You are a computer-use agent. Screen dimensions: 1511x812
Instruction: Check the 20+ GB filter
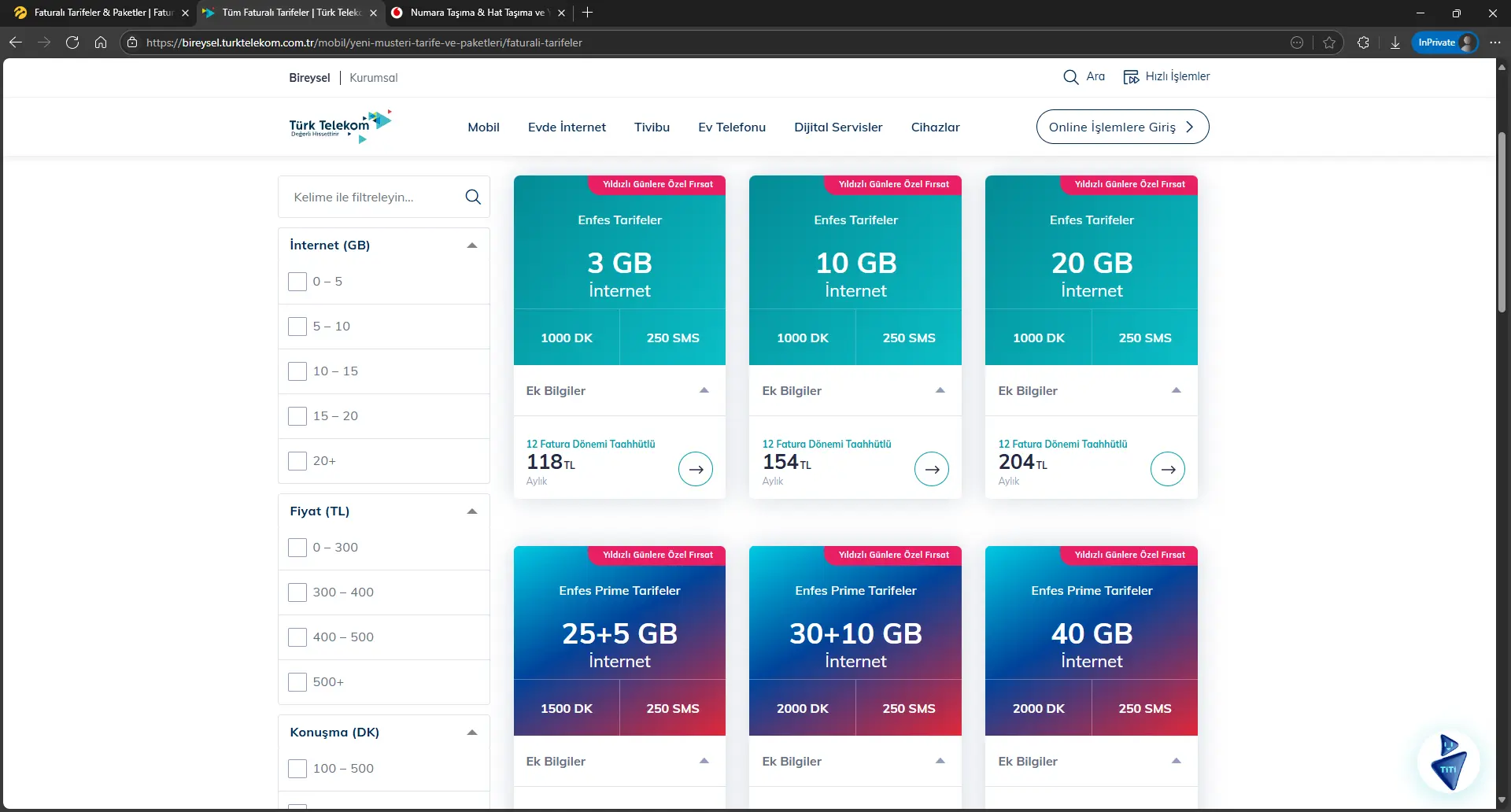tap(297, 461)
